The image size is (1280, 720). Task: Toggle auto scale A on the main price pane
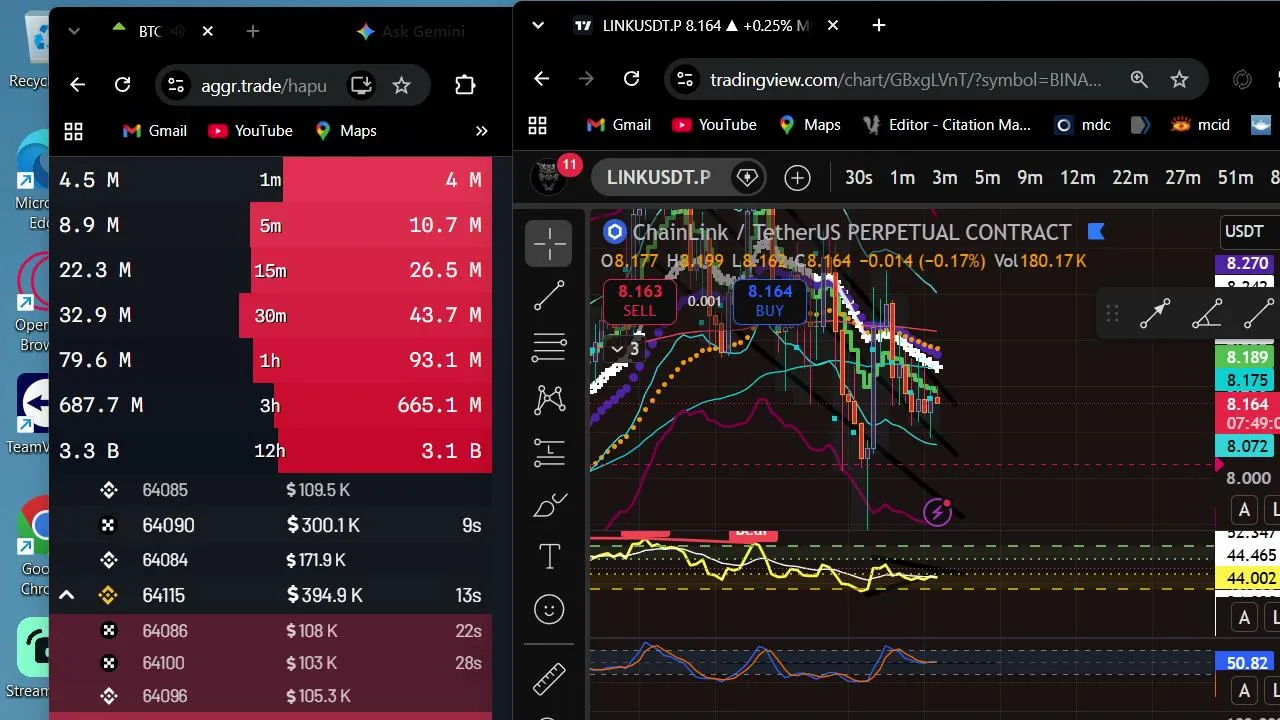(x=1244, y=511)
